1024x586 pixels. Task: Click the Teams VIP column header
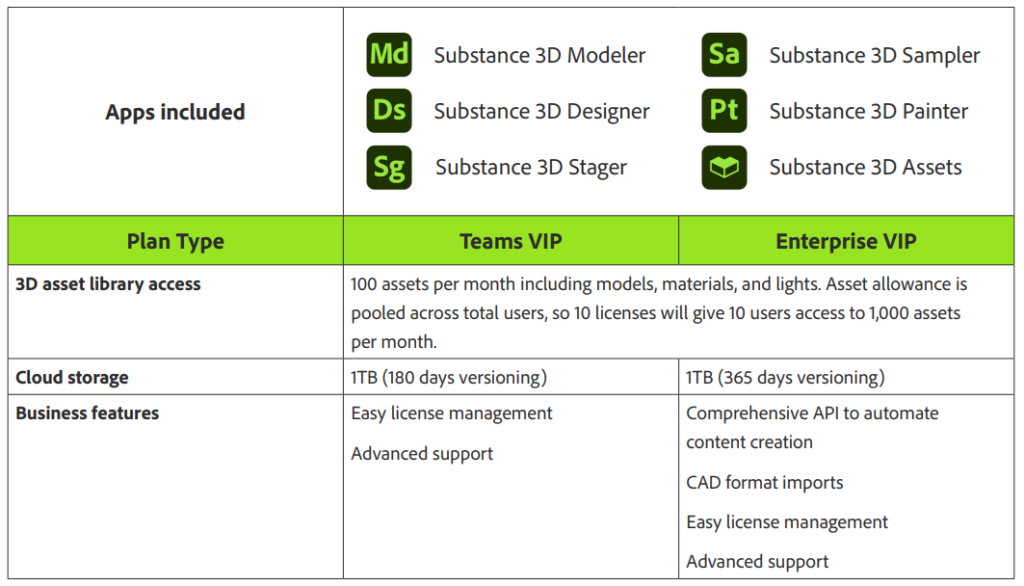(x=510, y=241)
